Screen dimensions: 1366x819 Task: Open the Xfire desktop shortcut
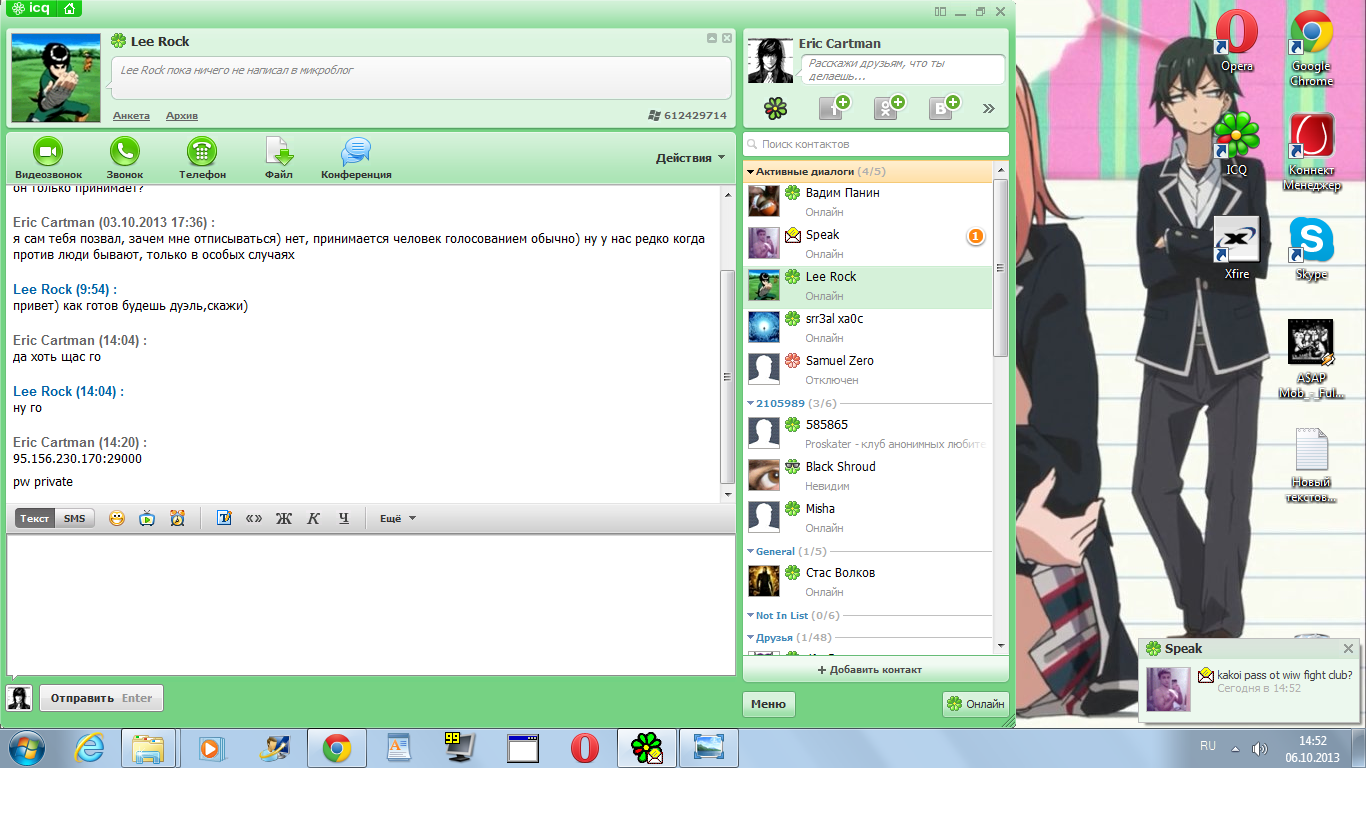(x=1236, y=248)
